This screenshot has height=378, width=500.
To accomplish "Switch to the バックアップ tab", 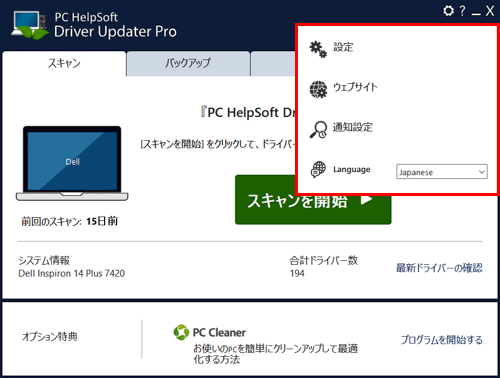I will (188, 63).
